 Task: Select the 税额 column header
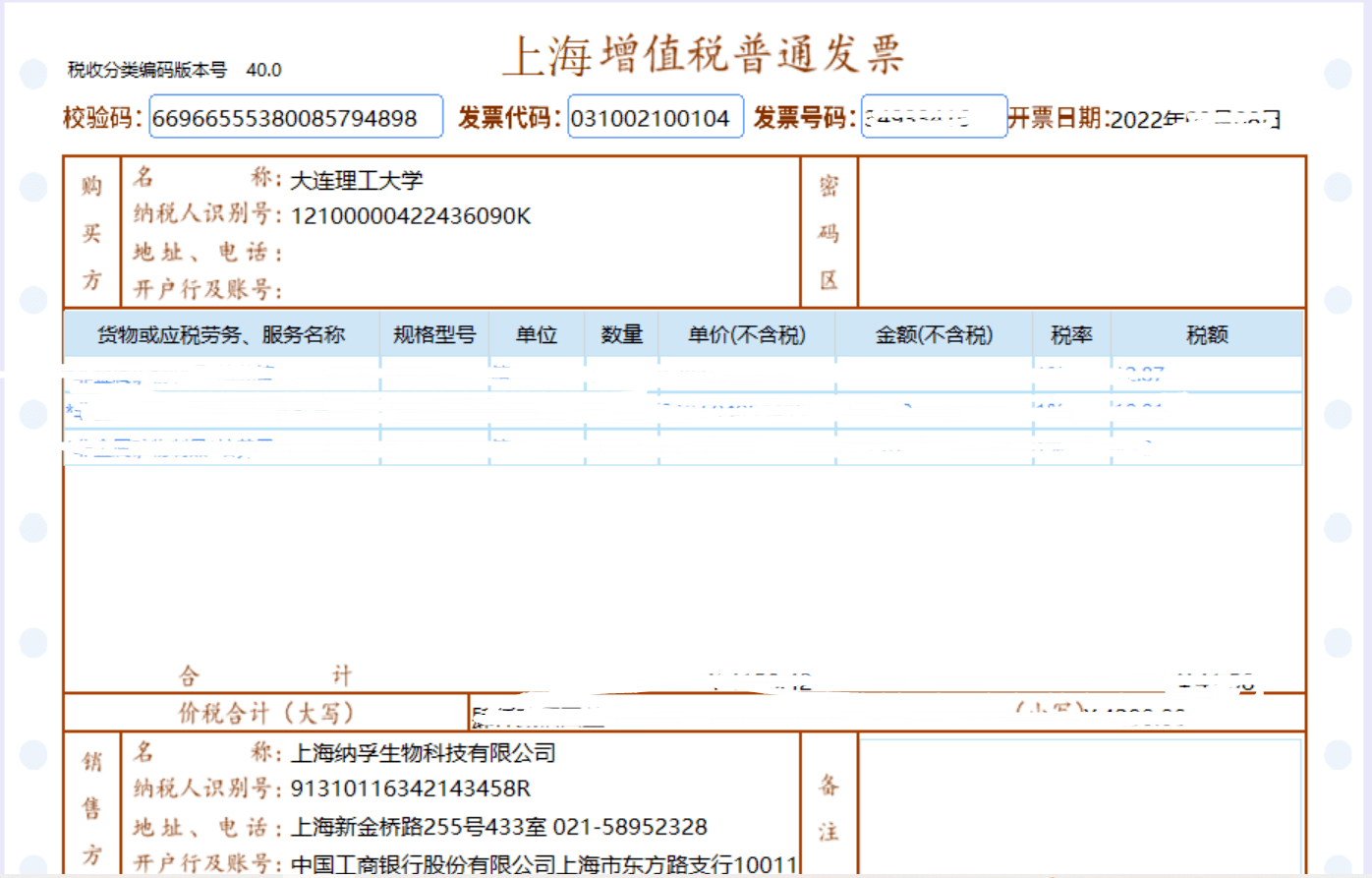[1207, 335]
